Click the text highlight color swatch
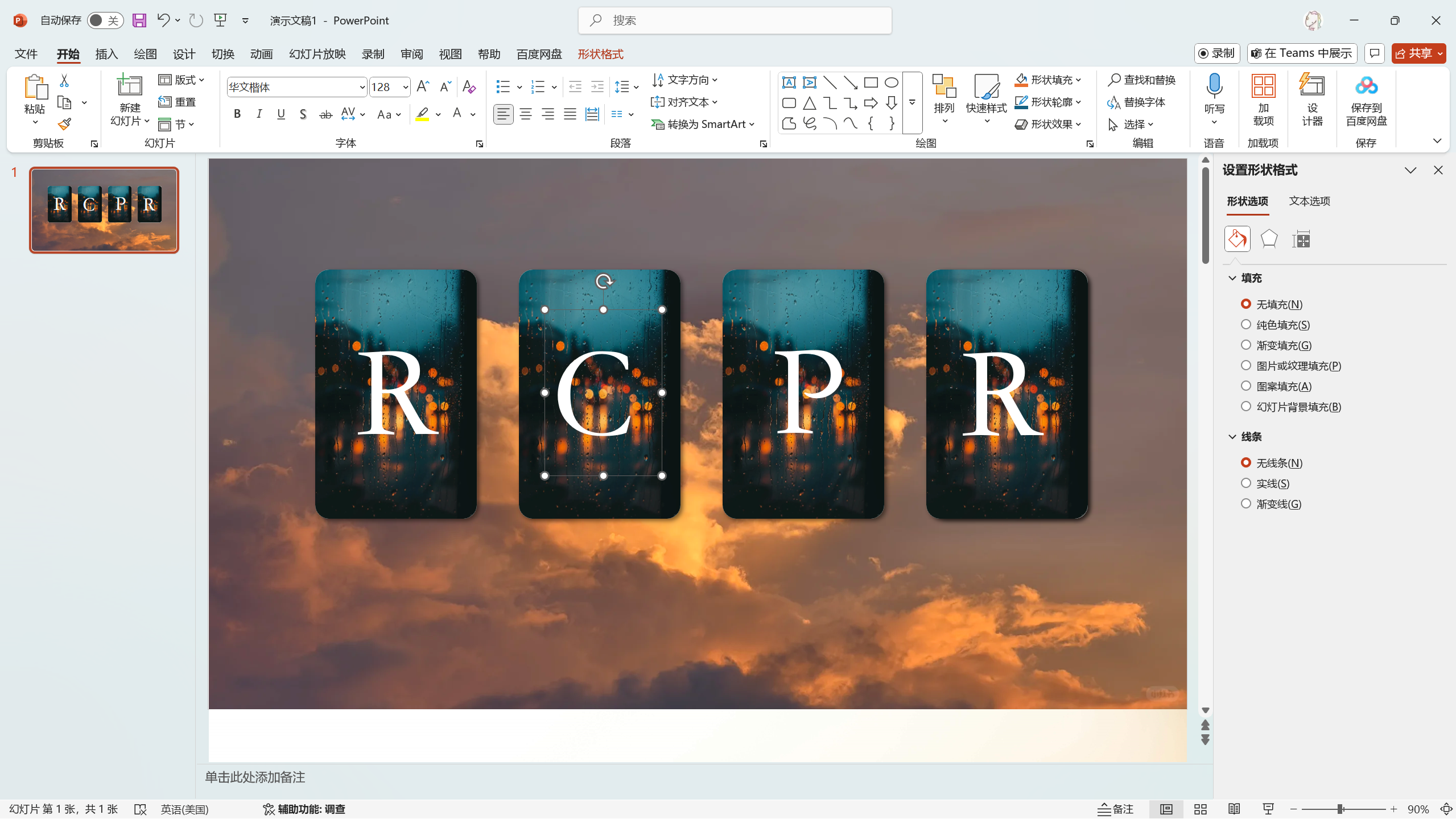 click(422, 114)
